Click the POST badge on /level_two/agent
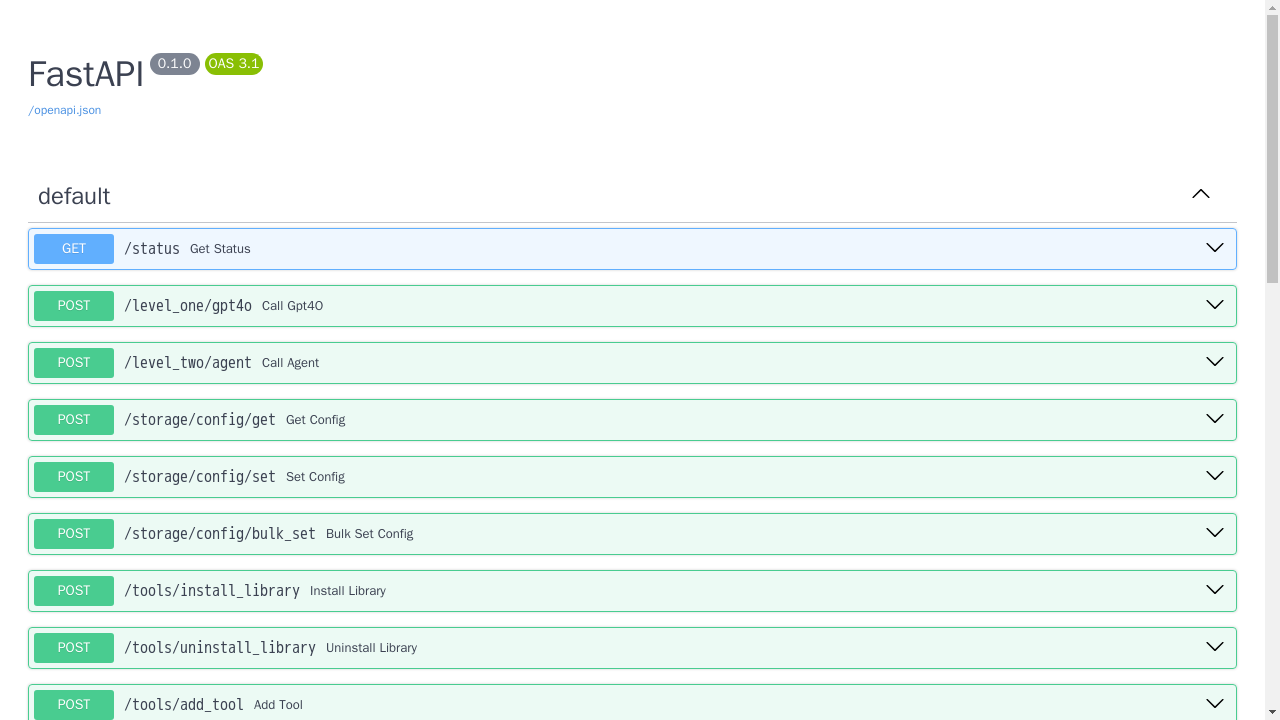Image resolution: width=1280 pixels, height=720 pixels. 73,362
